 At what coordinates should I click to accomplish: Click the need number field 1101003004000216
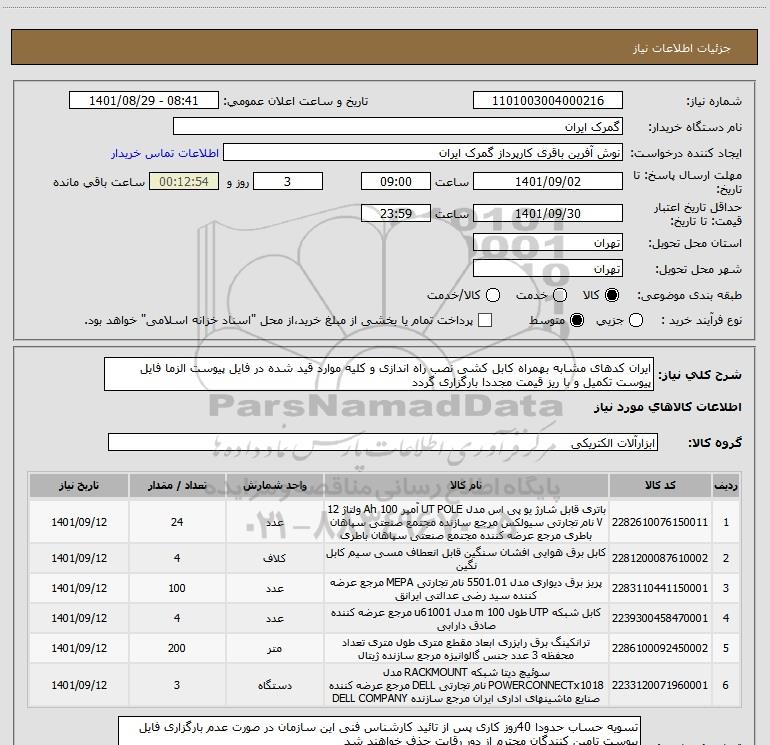tap(548, 101)
